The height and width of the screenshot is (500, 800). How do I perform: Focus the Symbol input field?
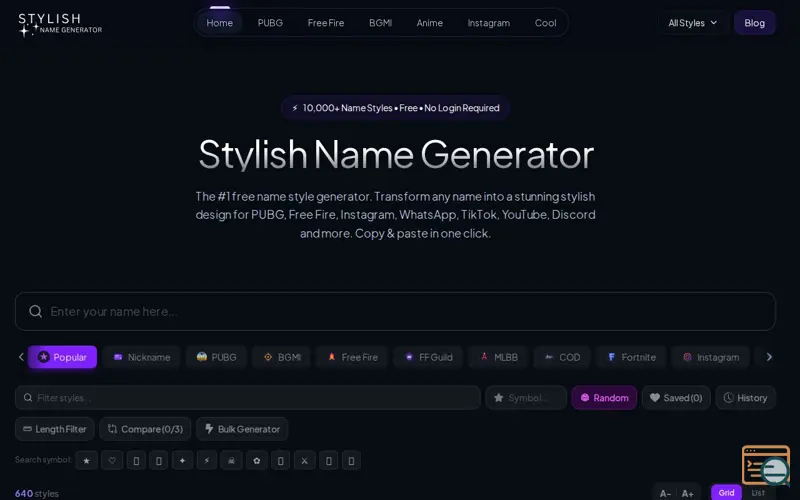[526, 397]
